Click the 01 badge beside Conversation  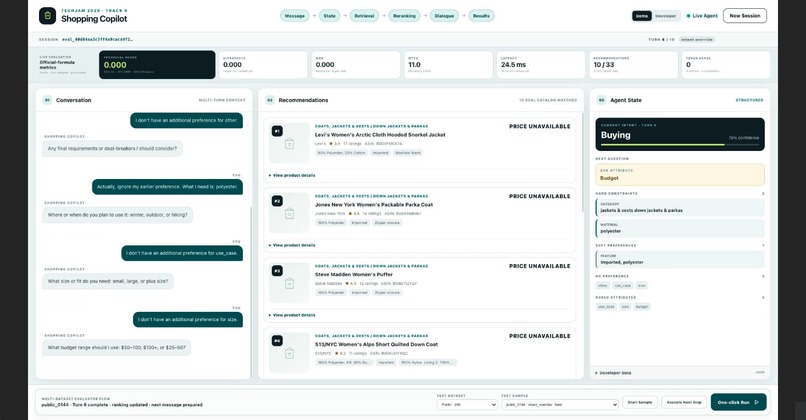[47, 100]
